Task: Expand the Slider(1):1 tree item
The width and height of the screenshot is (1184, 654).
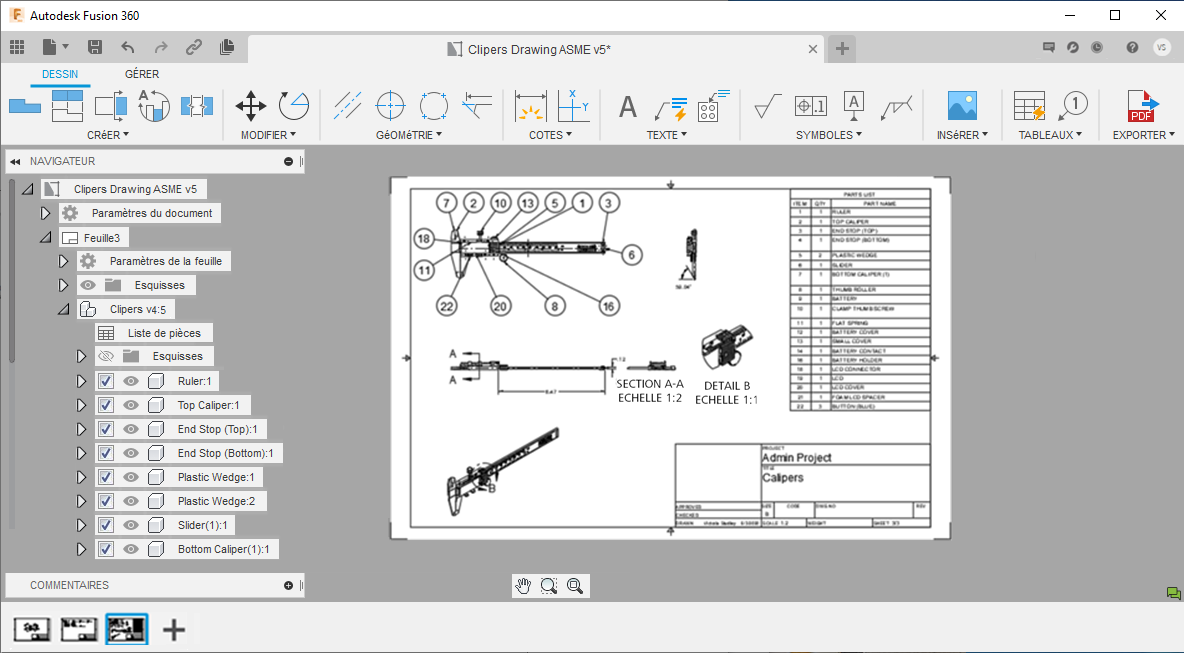Action: (81, 525)
